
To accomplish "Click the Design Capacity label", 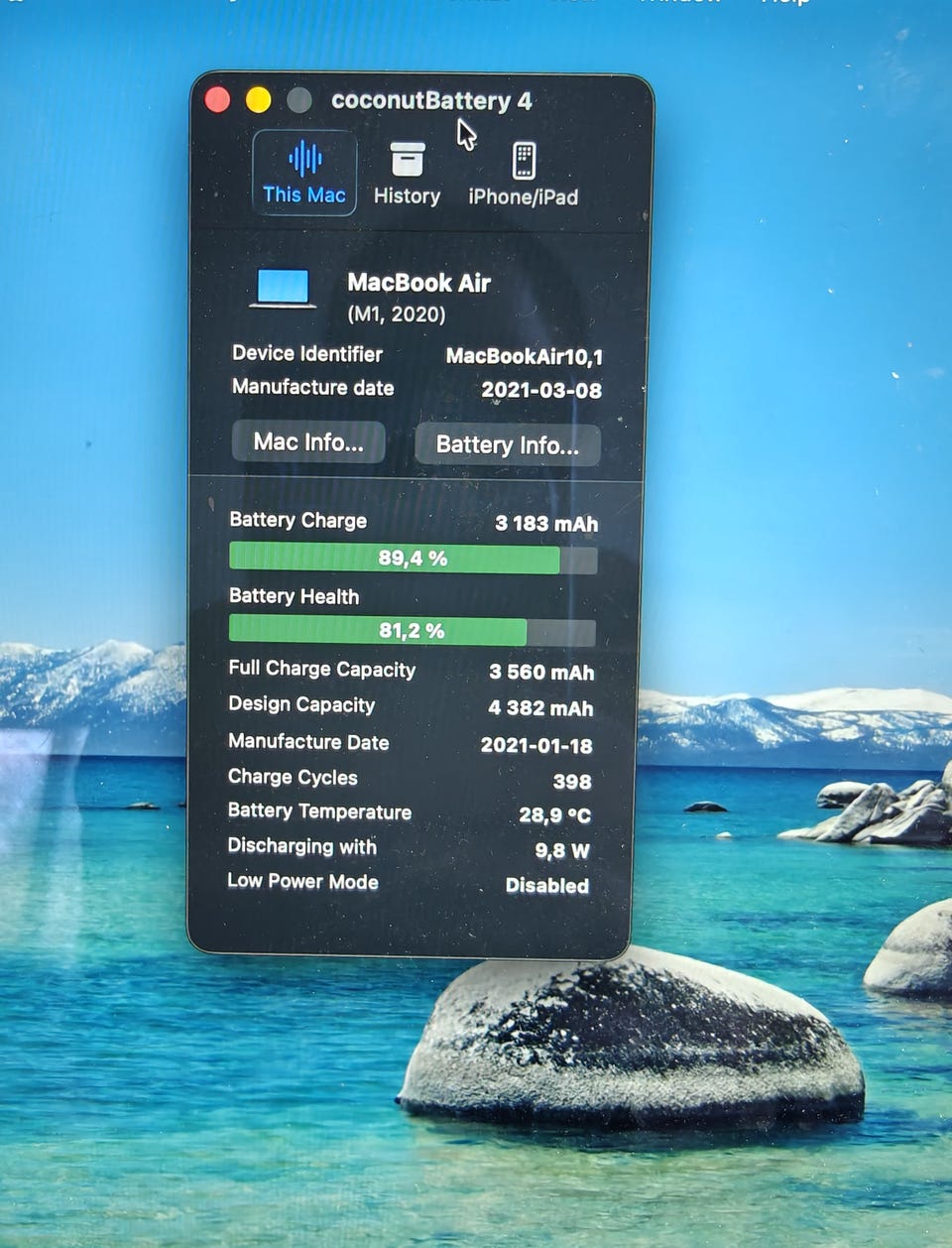I will click(301, 704).
